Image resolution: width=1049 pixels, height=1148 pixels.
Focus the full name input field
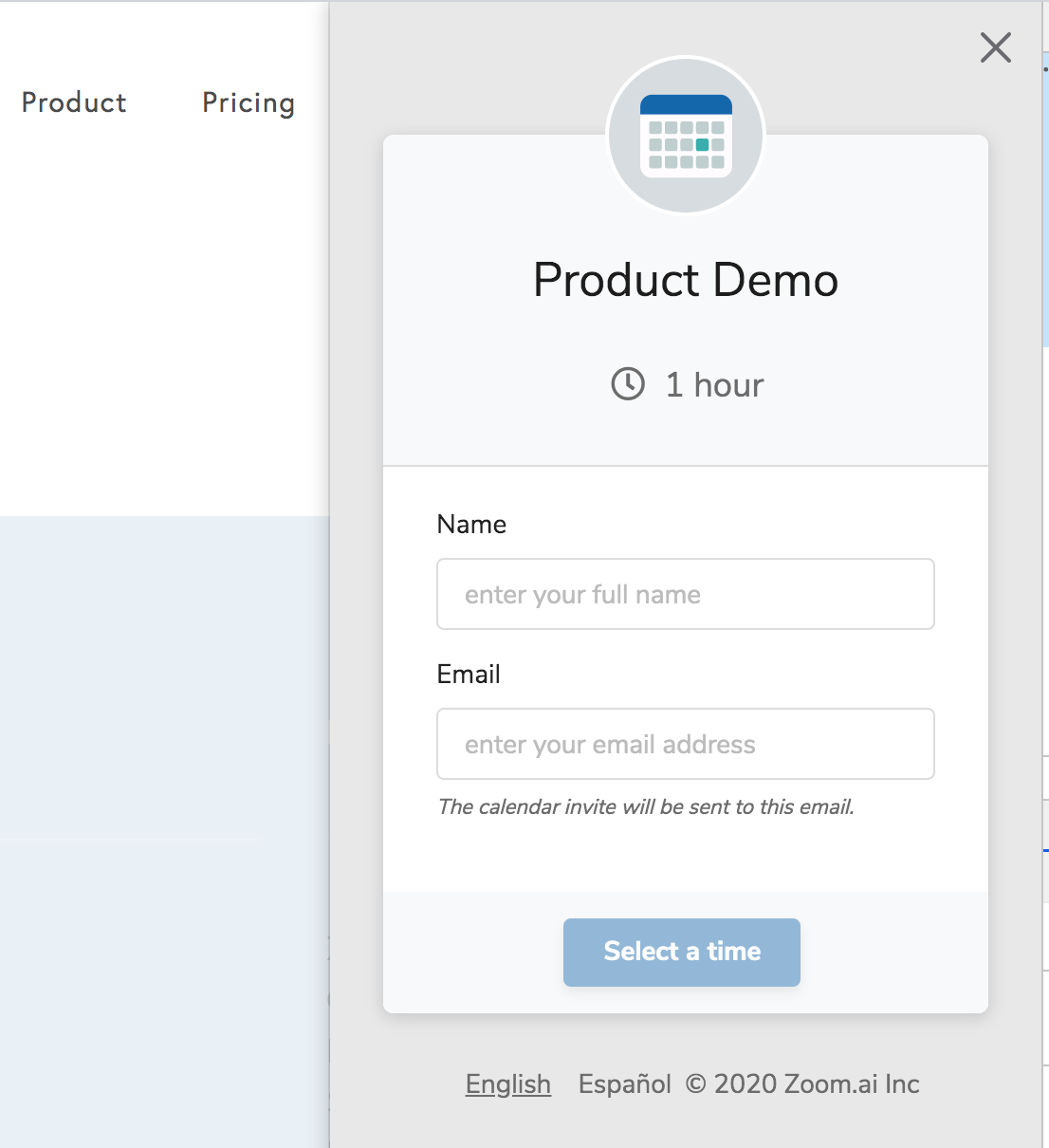pos(686,594)
